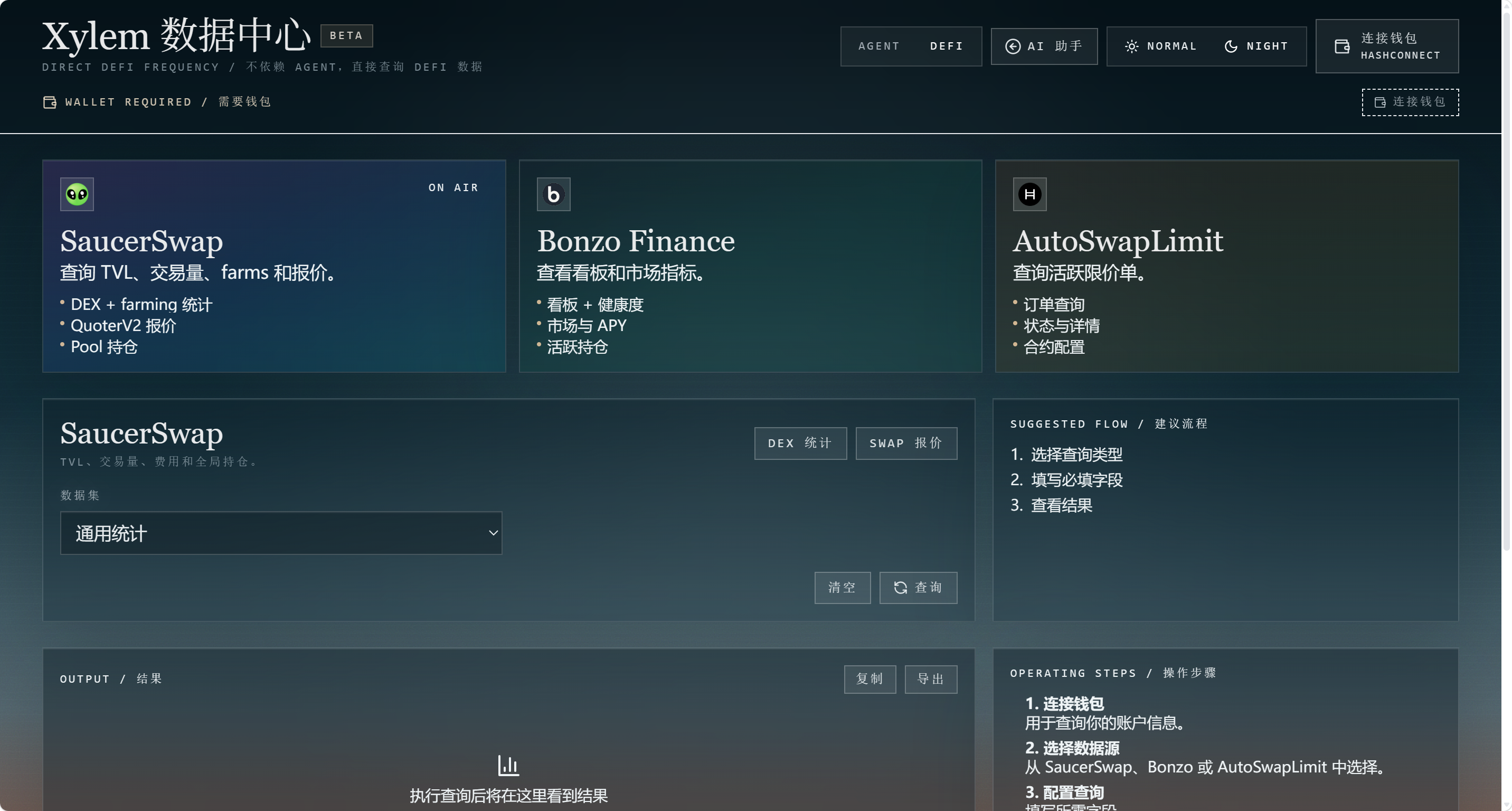1512x811 pixels.
Task: Click the 'OPERATING STEPS / 操作步骤' heading
Action: click(1113, 673)
